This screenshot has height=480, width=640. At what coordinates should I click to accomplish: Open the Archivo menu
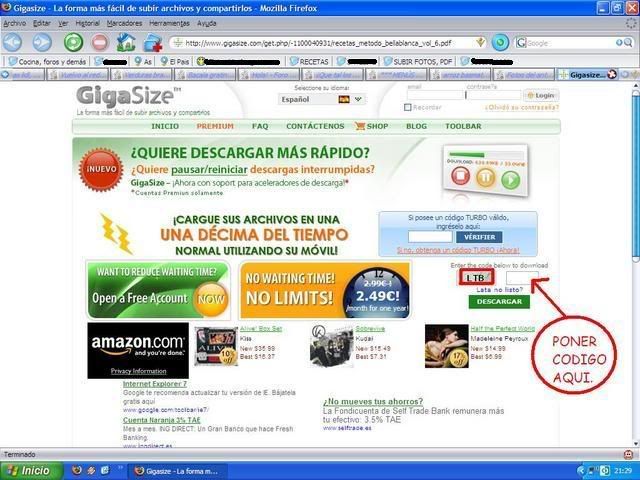tap(15, 23)
